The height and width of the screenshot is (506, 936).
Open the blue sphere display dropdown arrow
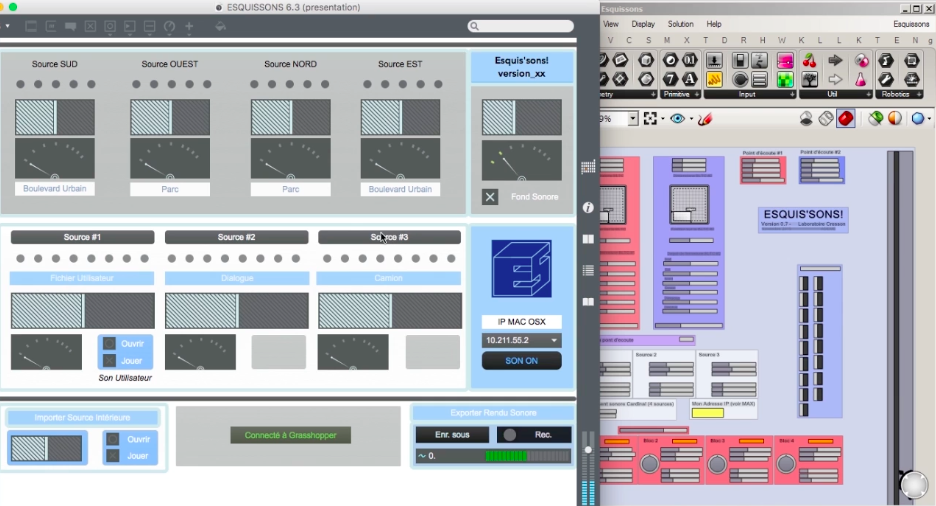coord(929,119)
